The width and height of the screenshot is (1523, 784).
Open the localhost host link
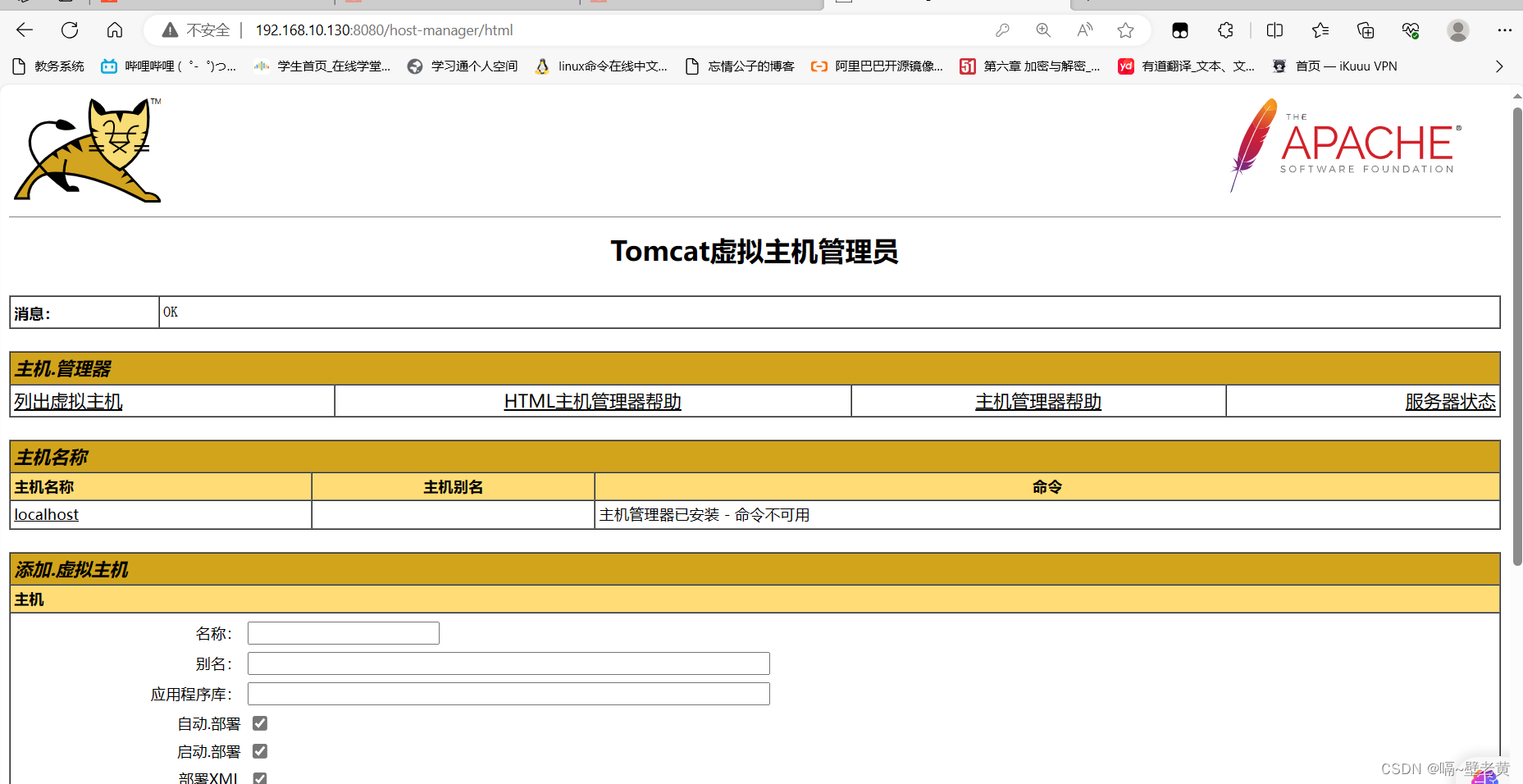(x=46, y=514)
